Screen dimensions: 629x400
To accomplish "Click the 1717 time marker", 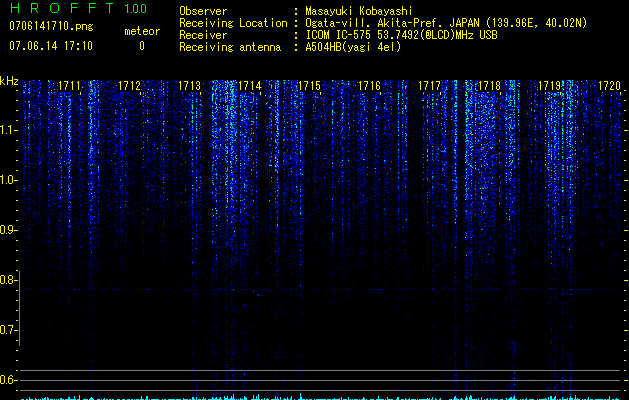I will pos(429,86).
